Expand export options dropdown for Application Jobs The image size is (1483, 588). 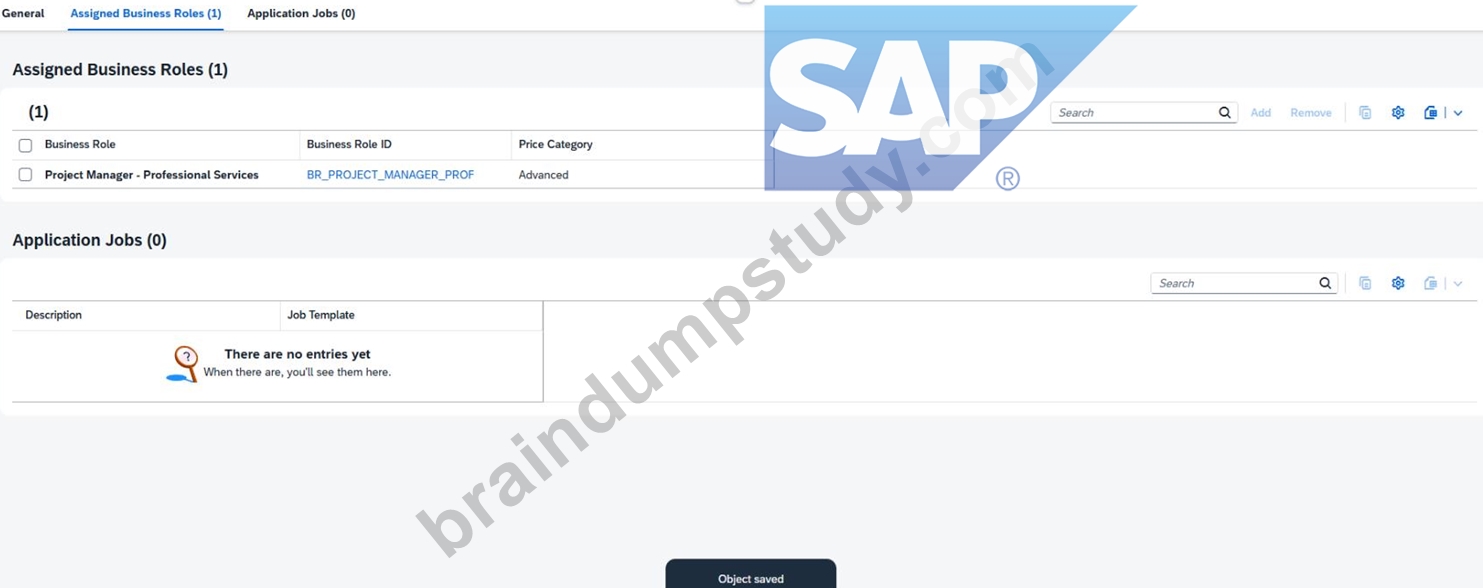coord(1458,283)
